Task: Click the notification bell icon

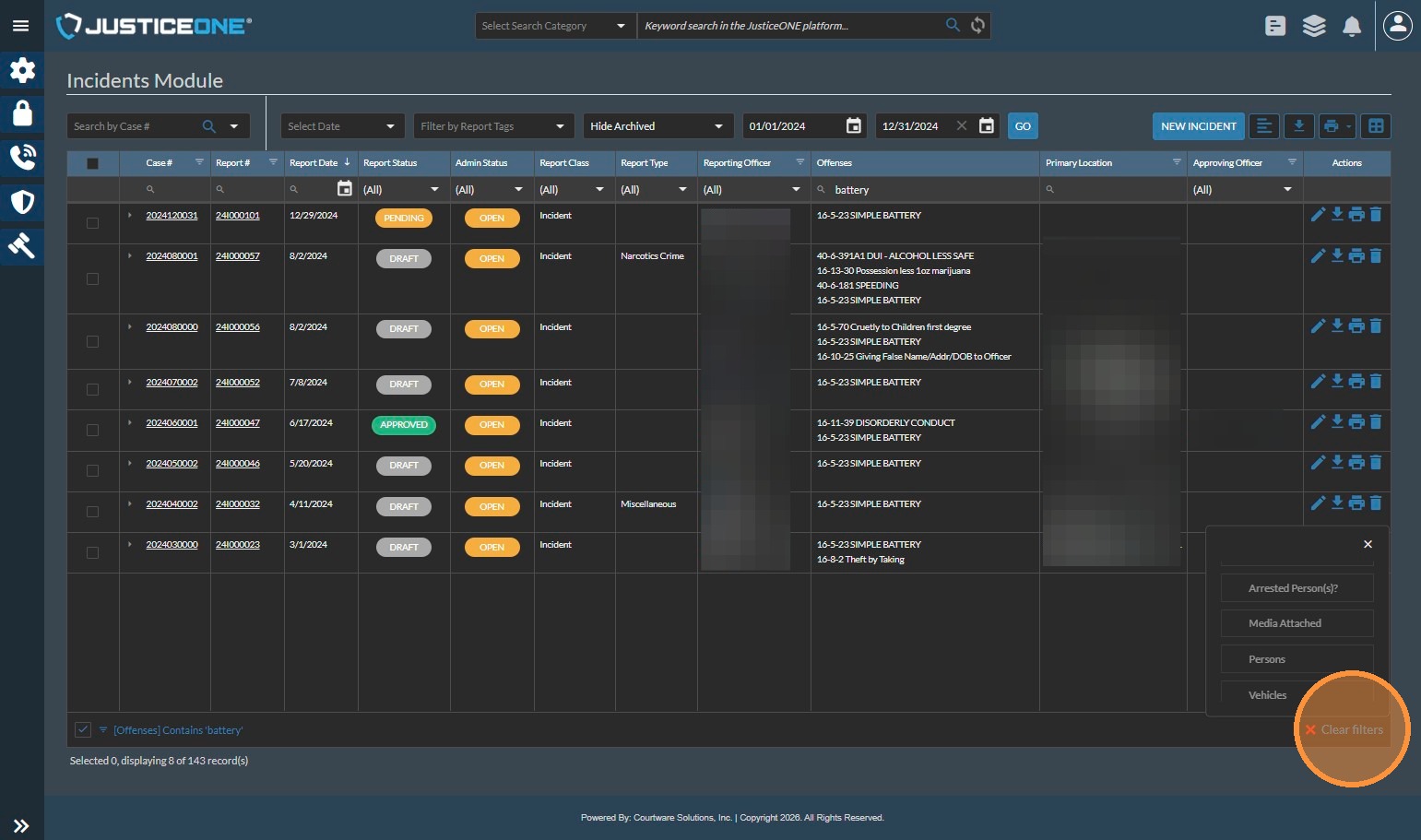Action: (x=1351, y=26)
